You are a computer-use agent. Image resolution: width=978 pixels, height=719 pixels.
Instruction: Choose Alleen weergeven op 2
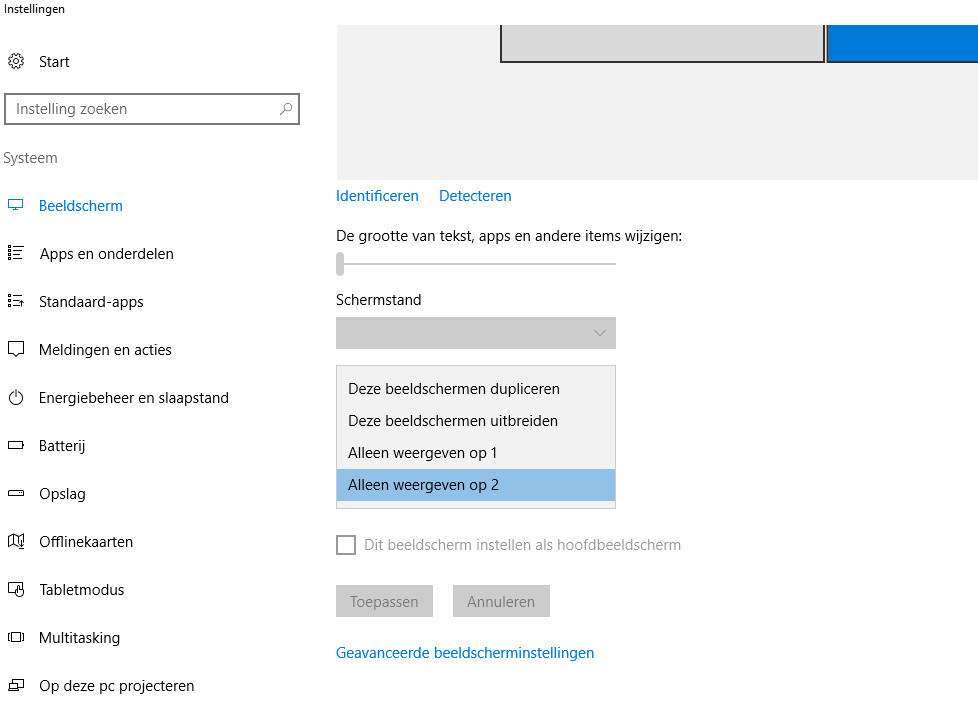coord(475,485)
